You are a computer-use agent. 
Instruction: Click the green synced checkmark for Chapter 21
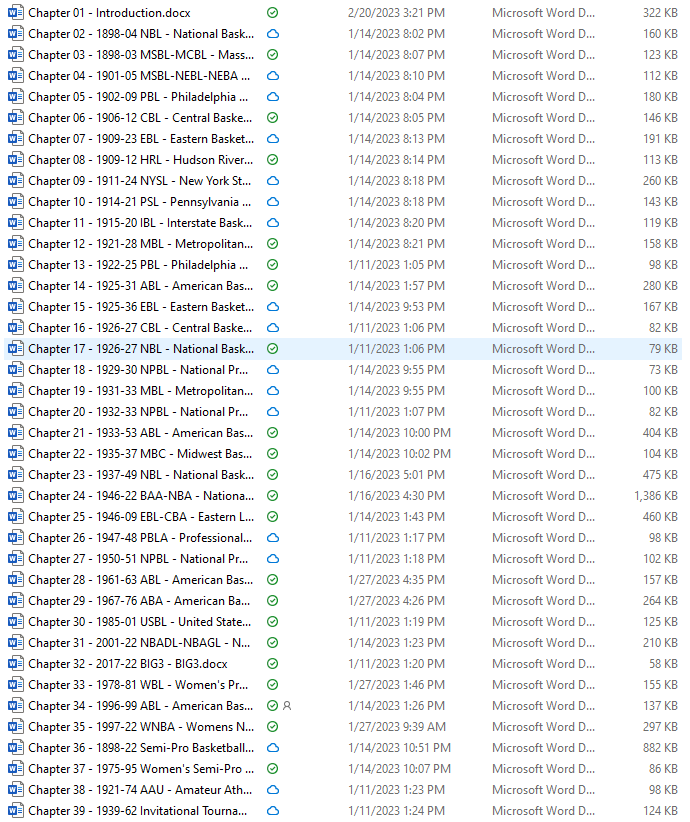(273, 432)
